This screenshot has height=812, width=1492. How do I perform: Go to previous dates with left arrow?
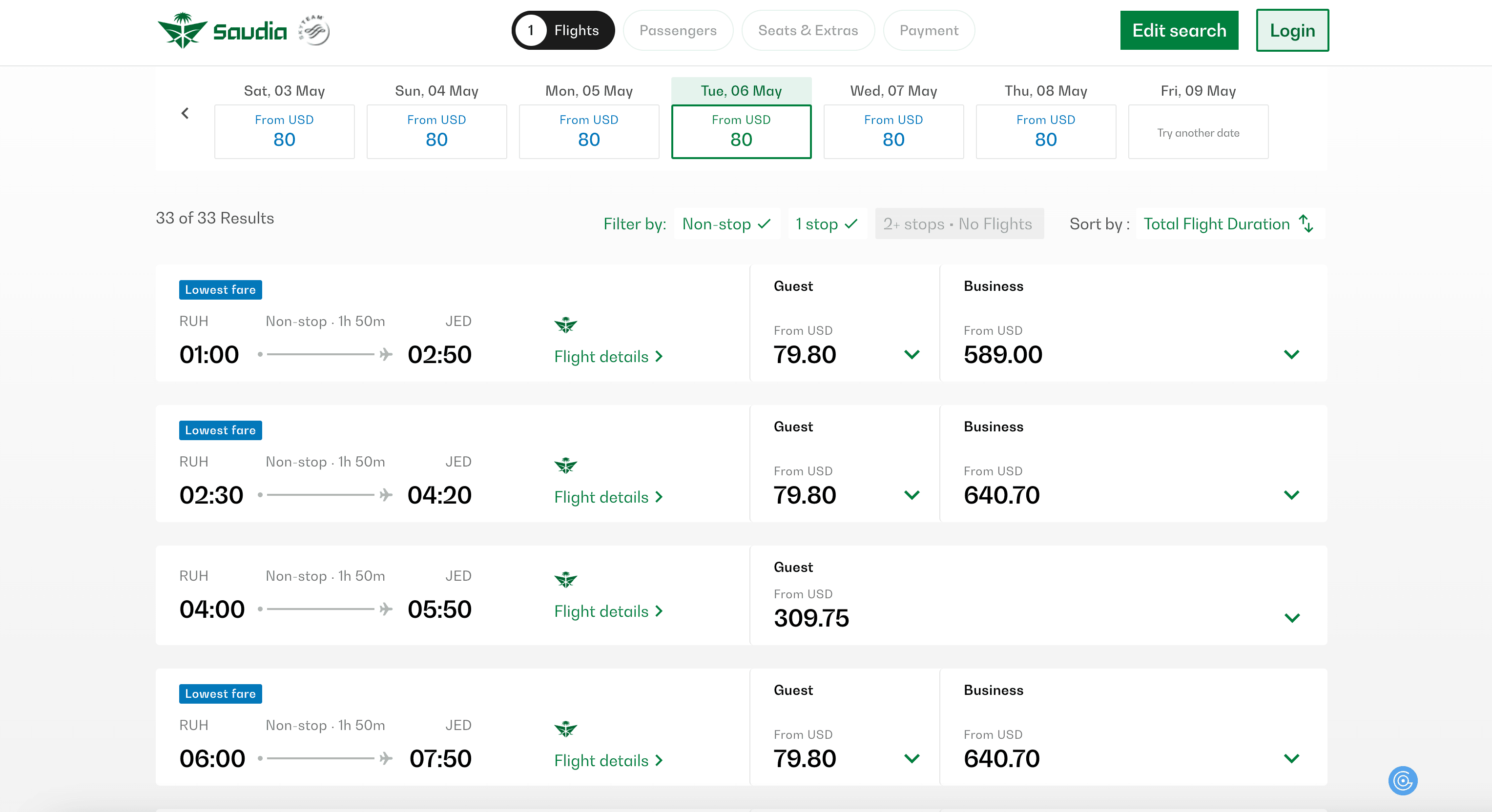pos(185,113)
